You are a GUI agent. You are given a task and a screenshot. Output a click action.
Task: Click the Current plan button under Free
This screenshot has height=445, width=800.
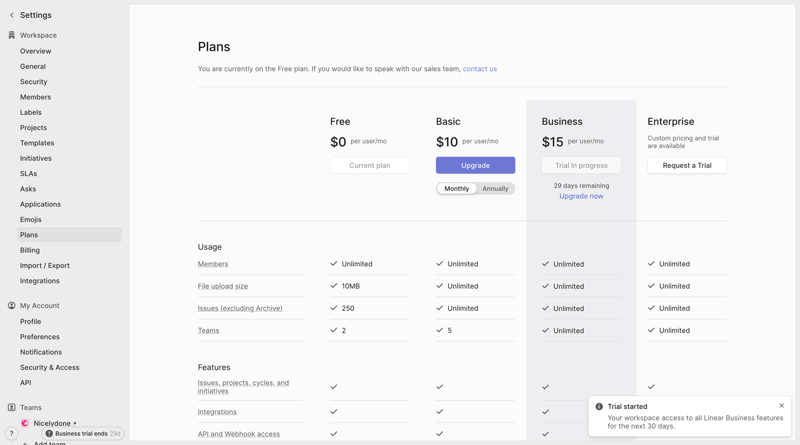pos(370,165)
